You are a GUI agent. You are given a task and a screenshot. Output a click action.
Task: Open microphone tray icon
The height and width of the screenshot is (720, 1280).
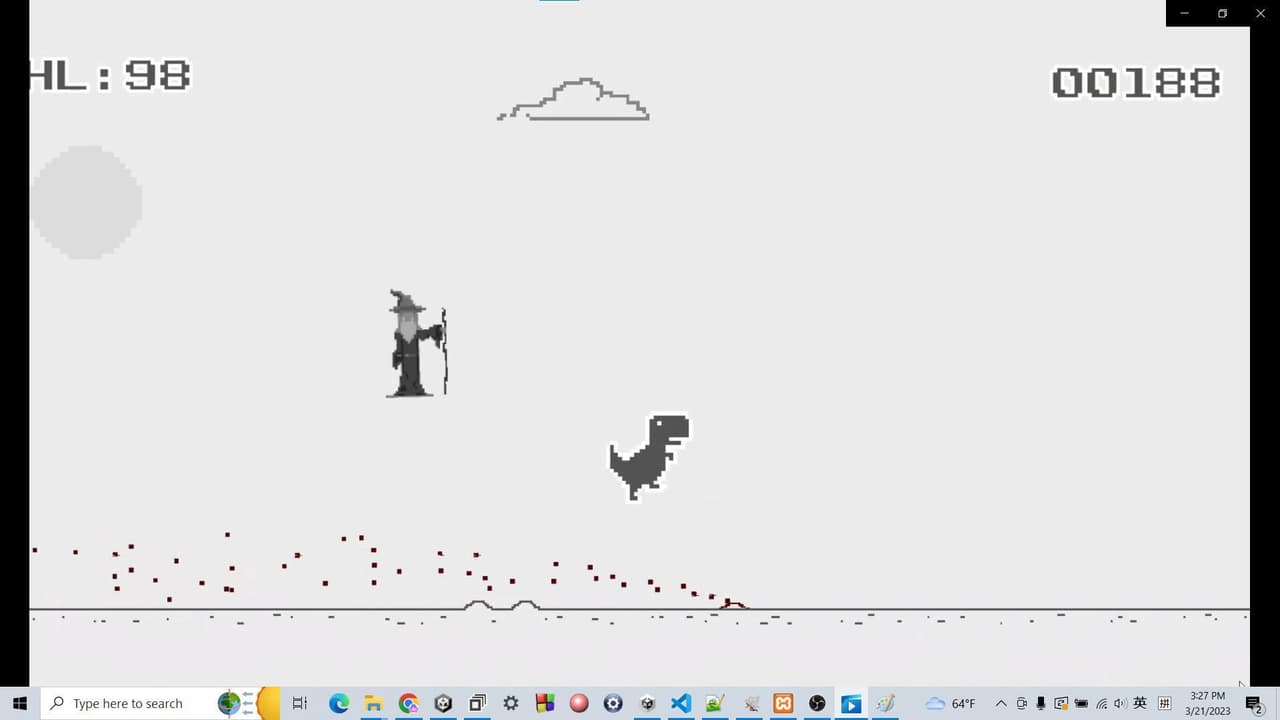point(1041,703)
